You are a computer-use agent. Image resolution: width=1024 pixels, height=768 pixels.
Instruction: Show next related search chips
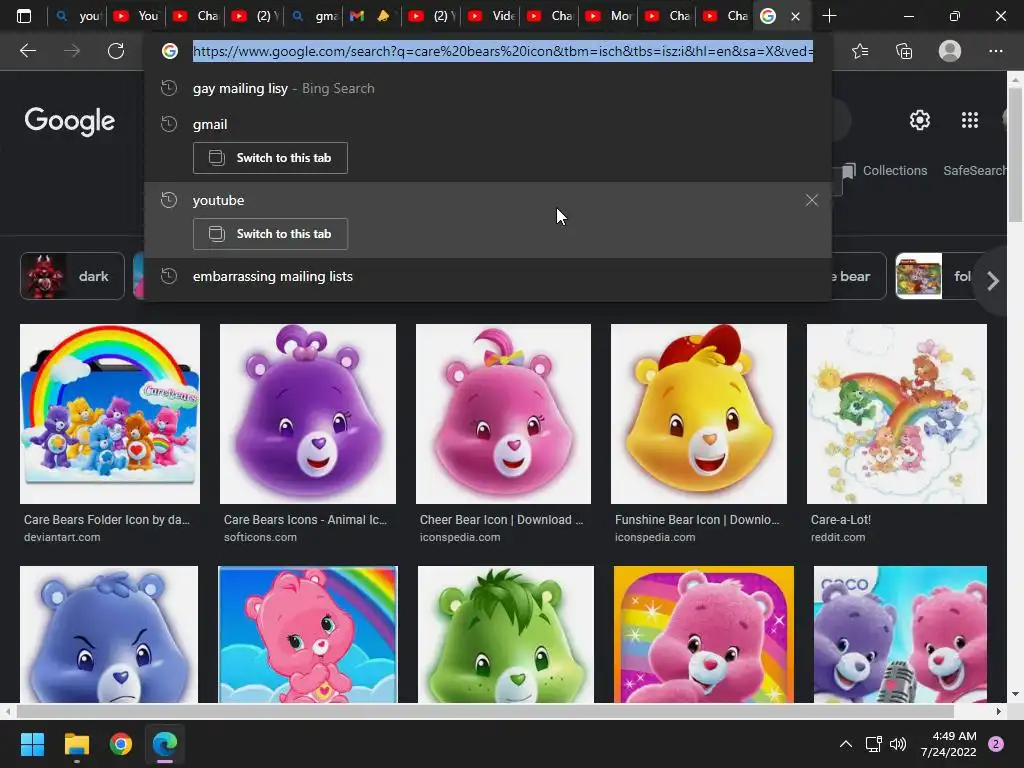click(993, 281)
